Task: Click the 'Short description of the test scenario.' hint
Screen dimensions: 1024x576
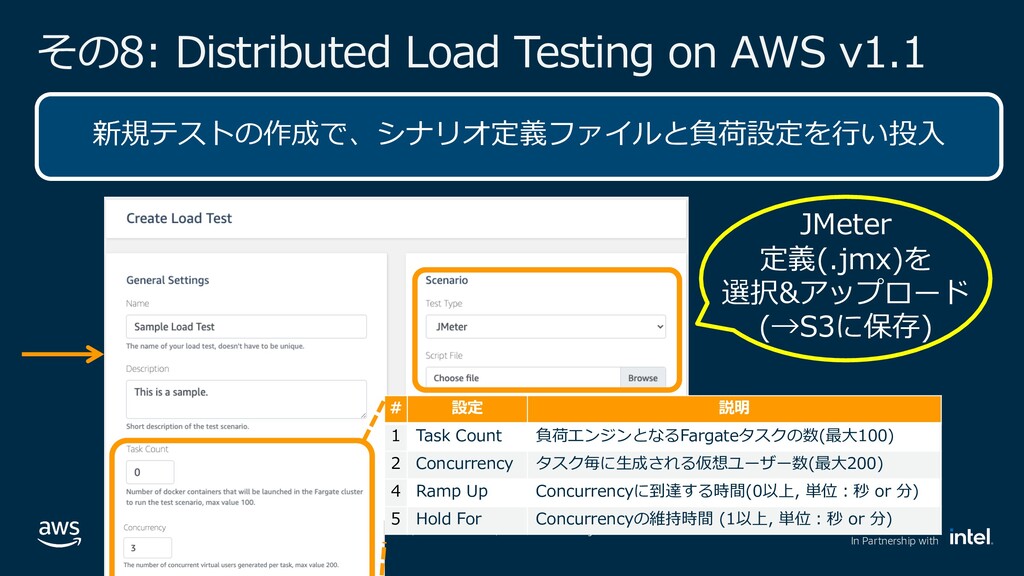Action: click(x=187, y=426)
